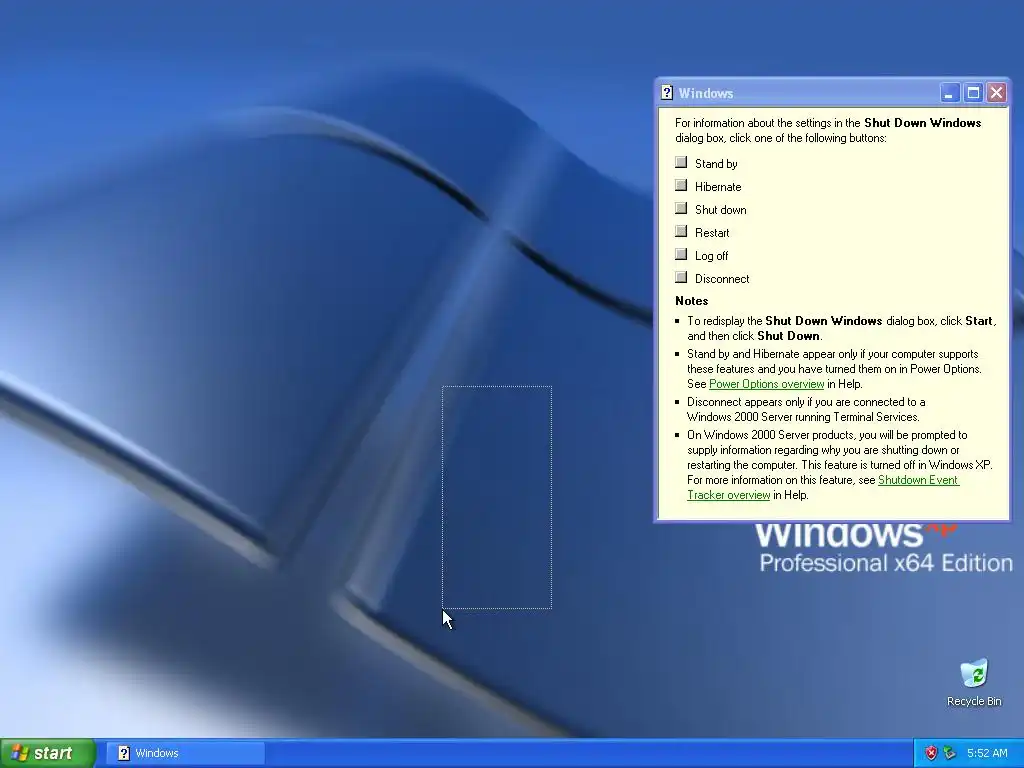Close the Windows help window
The width and height of the screenshot is (1024, 768).
point(997,93)
